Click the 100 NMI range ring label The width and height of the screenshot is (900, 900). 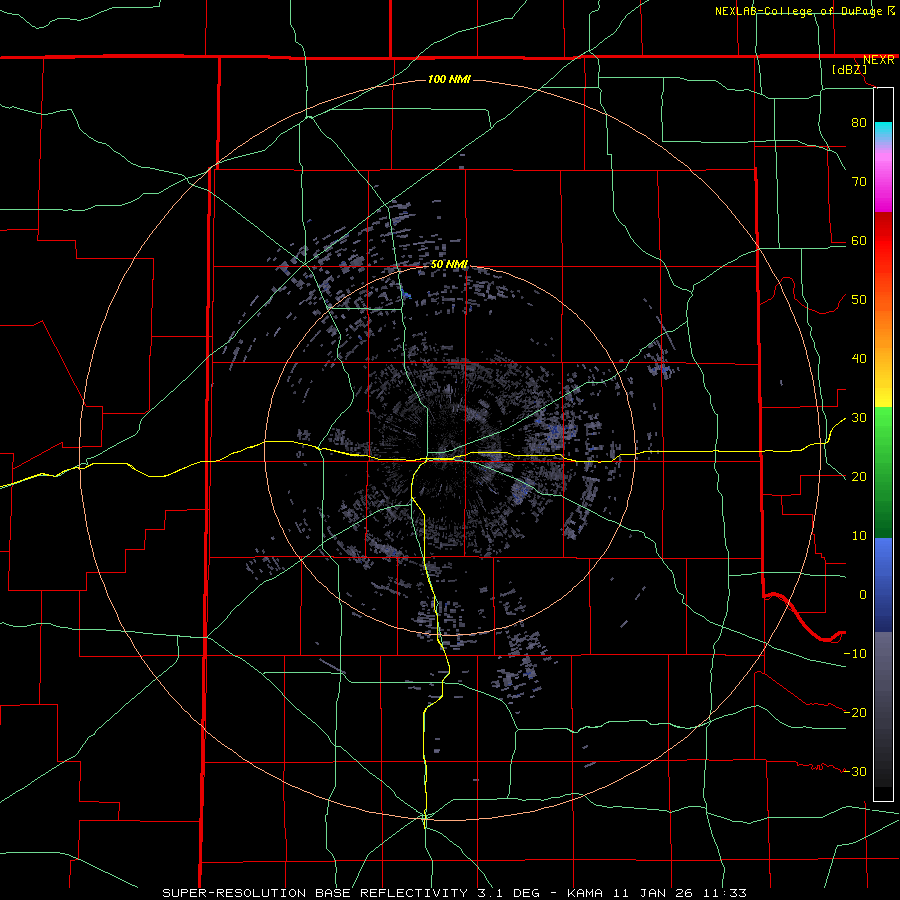[x=449, y=79]
